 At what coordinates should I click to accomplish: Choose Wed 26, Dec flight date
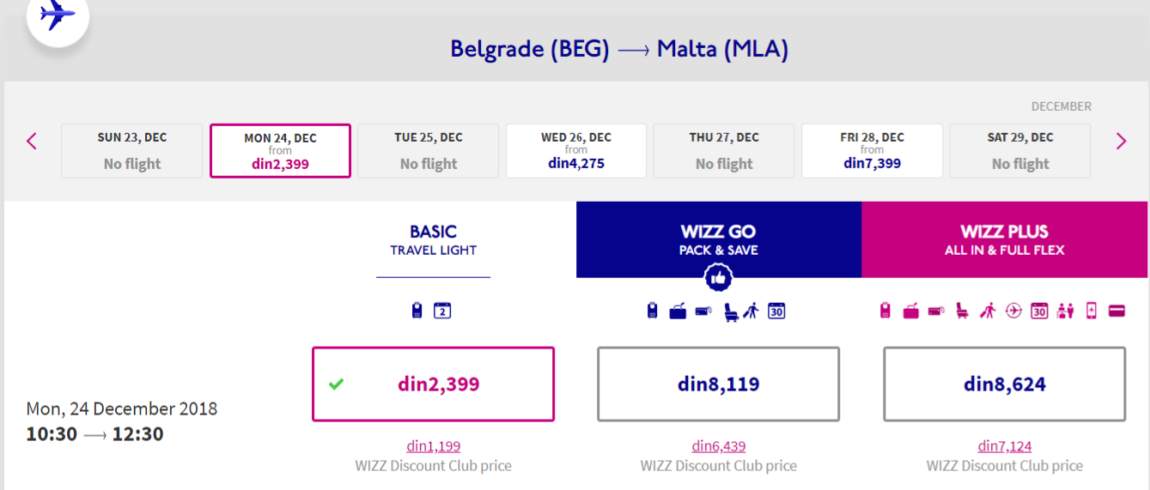pos(576,150)
